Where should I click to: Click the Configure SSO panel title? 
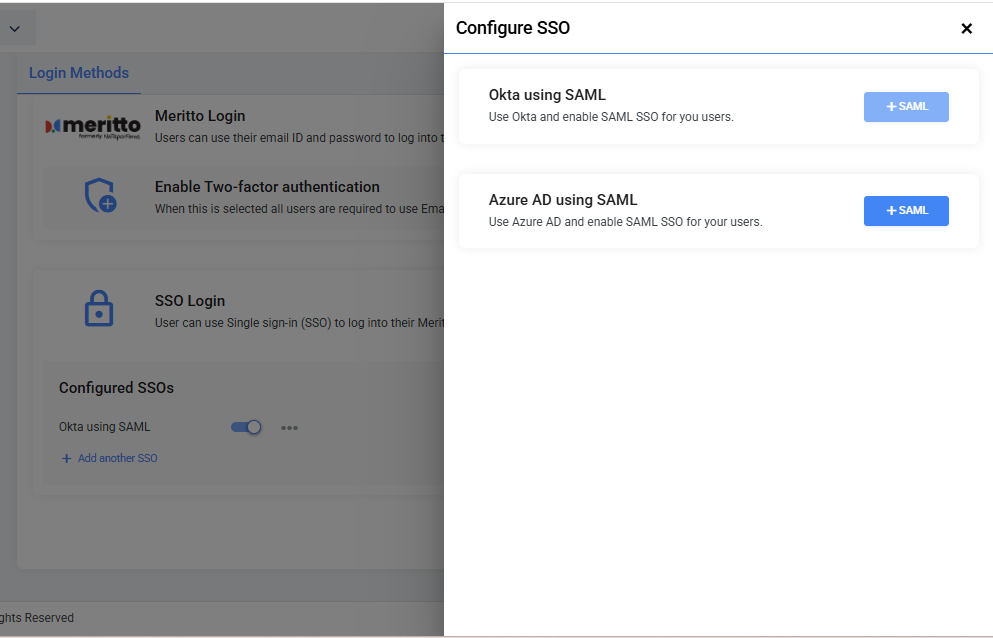[513, 28]
